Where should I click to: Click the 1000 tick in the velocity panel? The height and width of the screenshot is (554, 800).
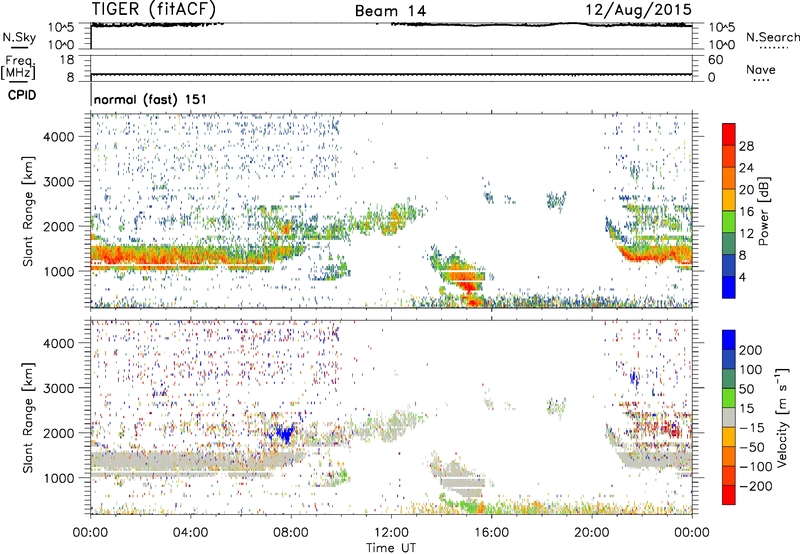coord(59,478)
